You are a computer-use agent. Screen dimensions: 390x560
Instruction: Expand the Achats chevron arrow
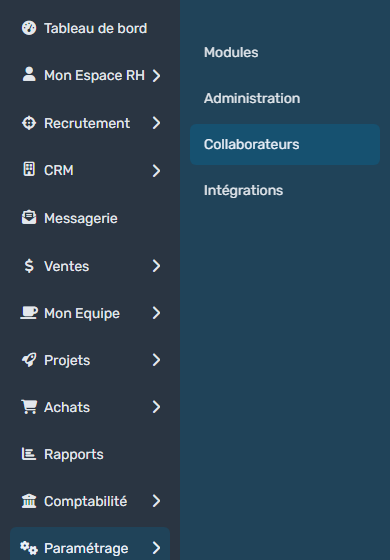point(156,407)
